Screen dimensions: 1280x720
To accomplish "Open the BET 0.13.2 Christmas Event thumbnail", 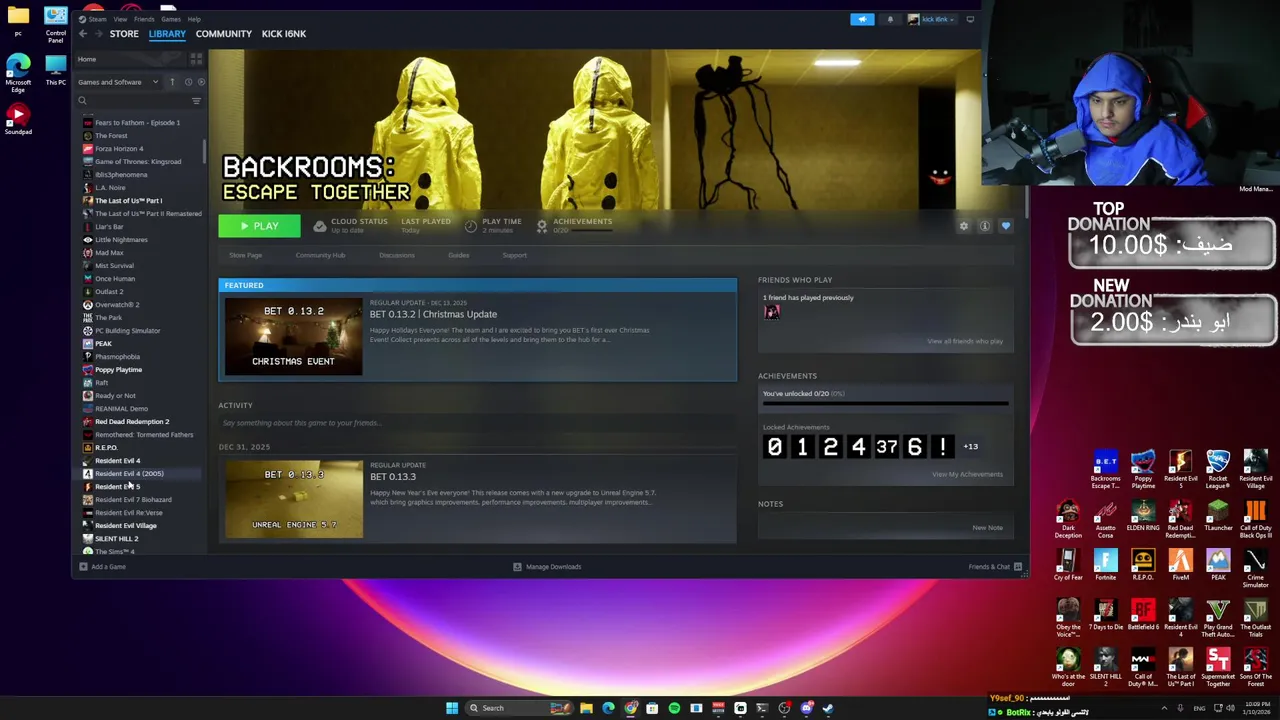I will pos(293,336).
